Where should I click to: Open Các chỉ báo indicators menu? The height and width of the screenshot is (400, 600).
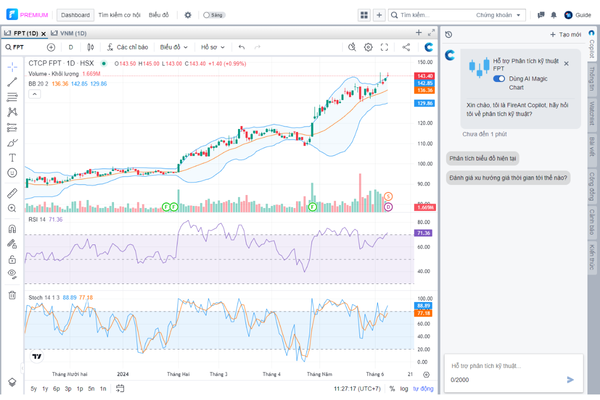pyautogui.click(x=127, y=47)
